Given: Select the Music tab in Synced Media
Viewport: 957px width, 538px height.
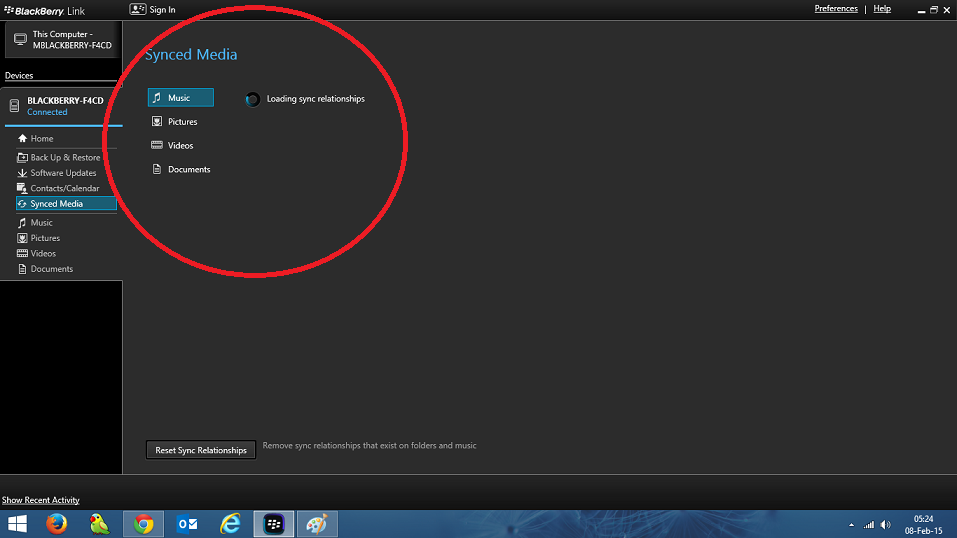Looking at the screenshot, I should (181, 98).
